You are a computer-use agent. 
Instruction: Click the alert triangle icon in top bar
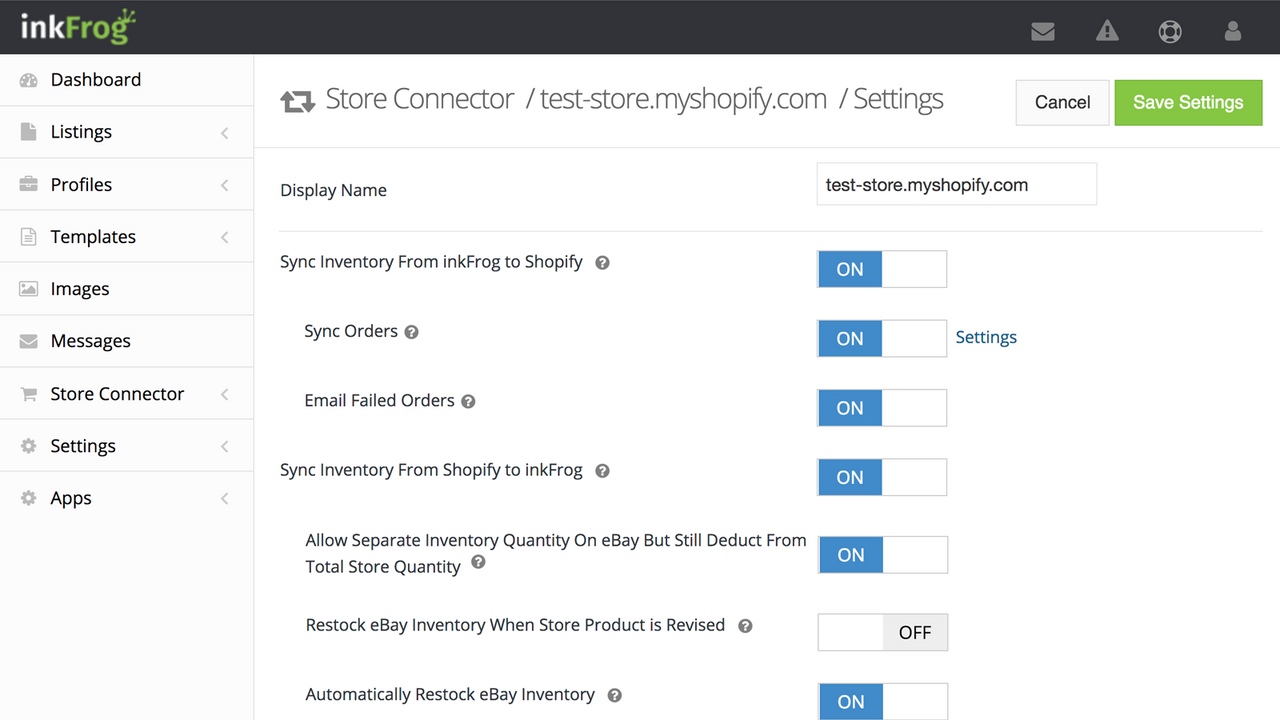[x=1106, y=31]
